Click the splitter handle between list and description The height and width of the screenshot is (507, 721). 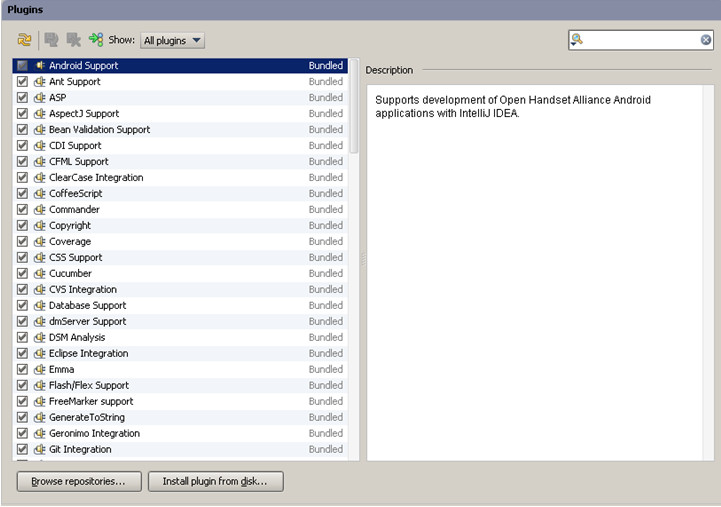363,259
